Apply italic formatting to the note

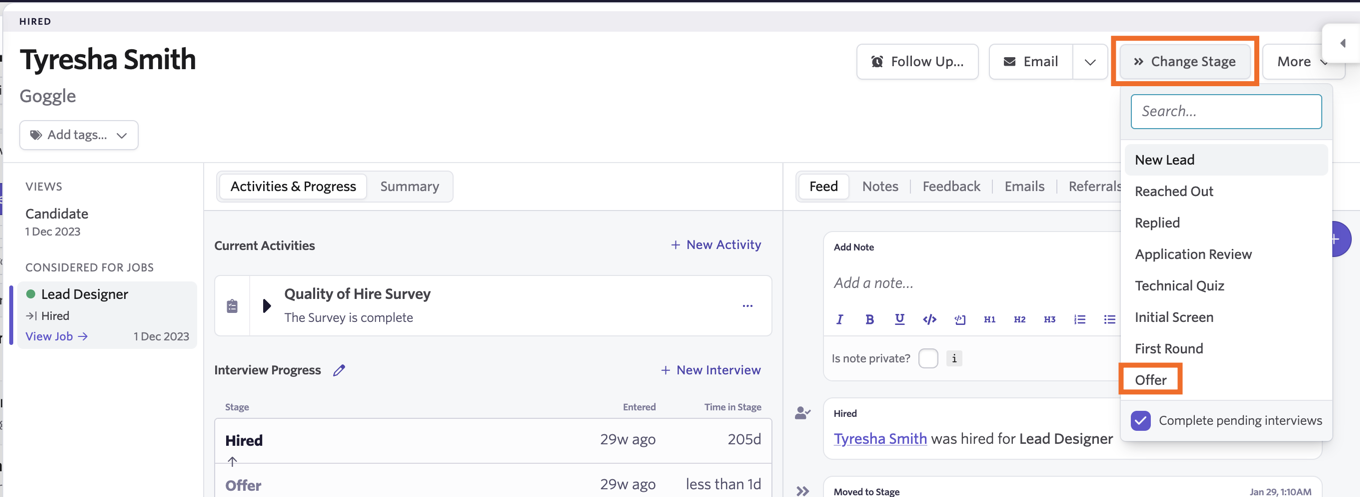839,319
